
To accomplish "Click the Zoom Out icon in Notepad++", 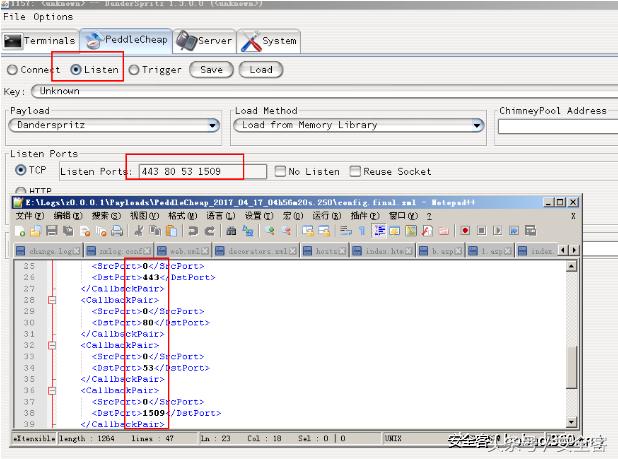I will click(286, 231).
